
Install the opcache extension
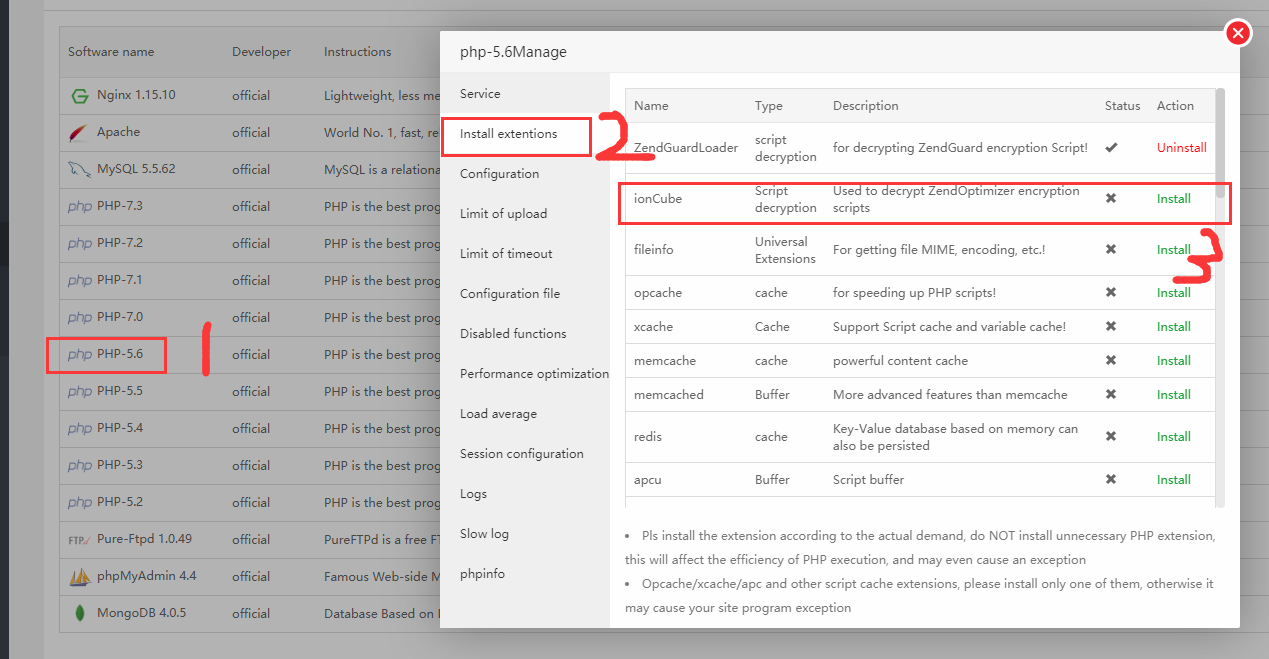pos(1173,293)
